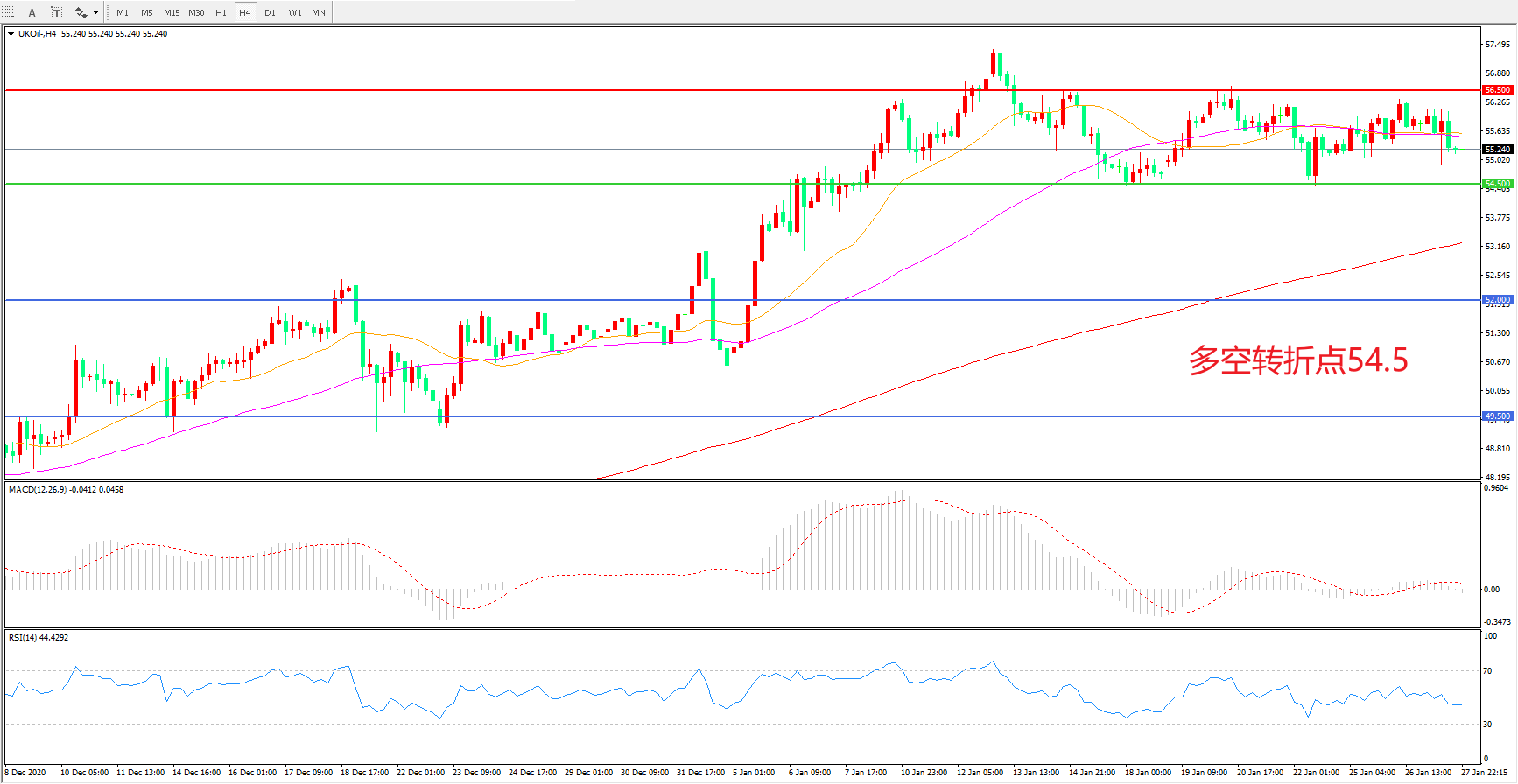The image size is (1518, 784).
Task: Switch to D1 daily timeframe
Action: (270, 12)
